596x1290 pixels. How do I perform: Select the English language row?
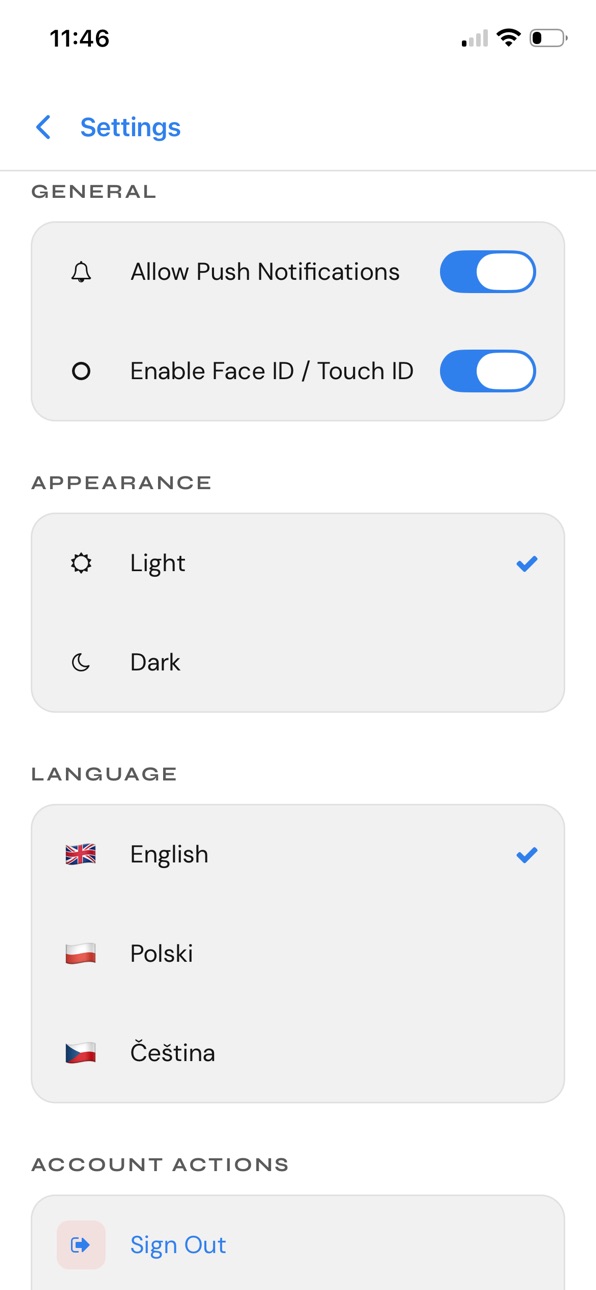pyautogui.click(x=298, y=854)
